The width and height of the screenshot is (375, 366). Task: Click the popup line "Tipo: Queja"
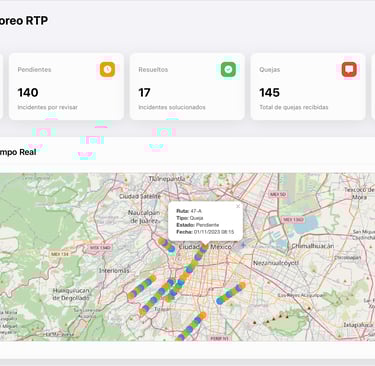(x=190, y=218)
